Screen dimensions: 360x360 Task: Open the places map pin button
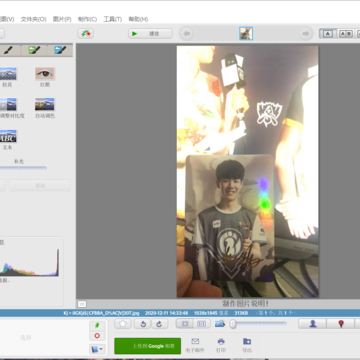tap(341, 324)
